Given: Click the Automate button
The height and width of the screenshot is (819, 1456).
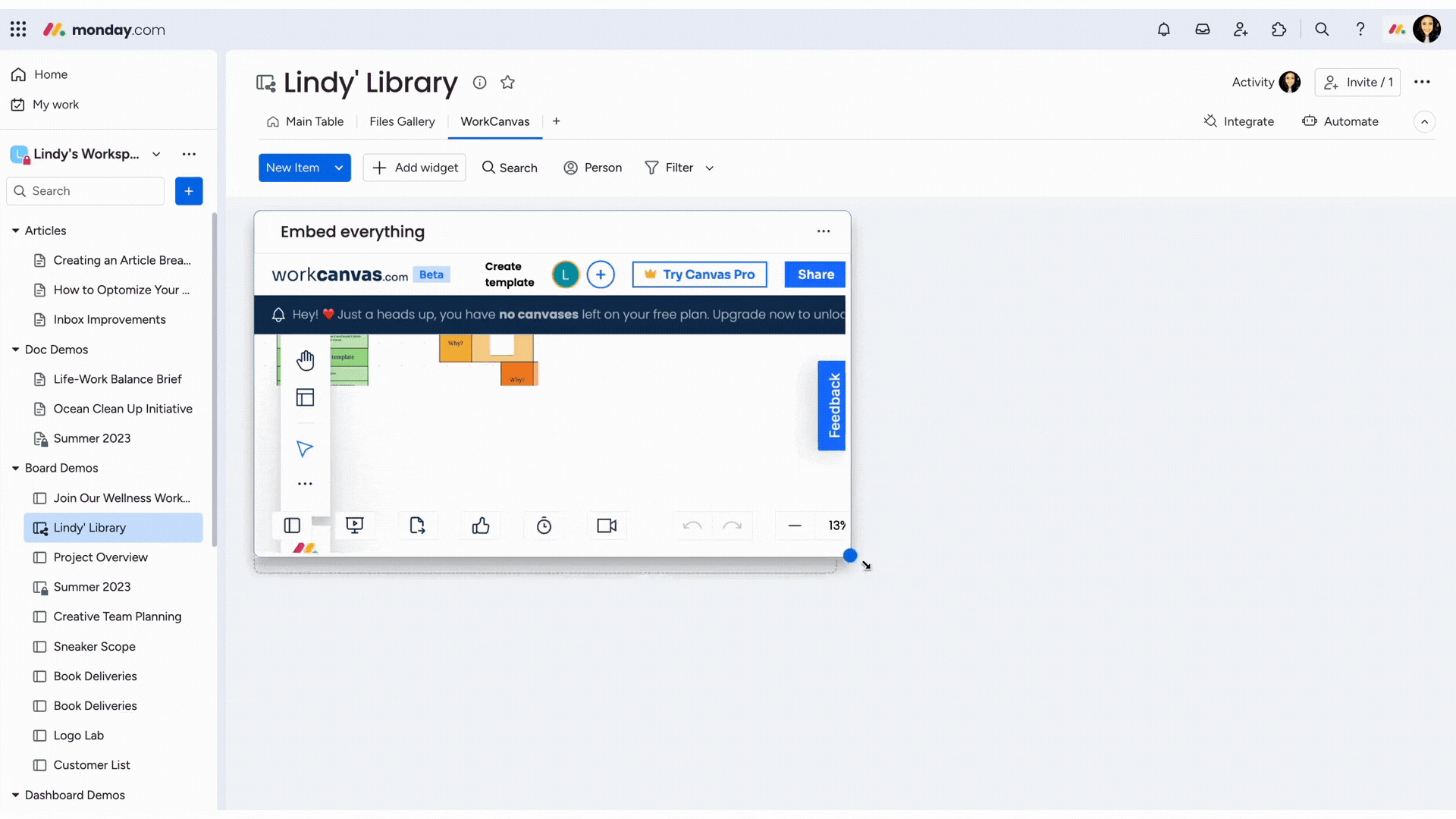Looking at the screenshot, I should click(x=1340, y=121).
